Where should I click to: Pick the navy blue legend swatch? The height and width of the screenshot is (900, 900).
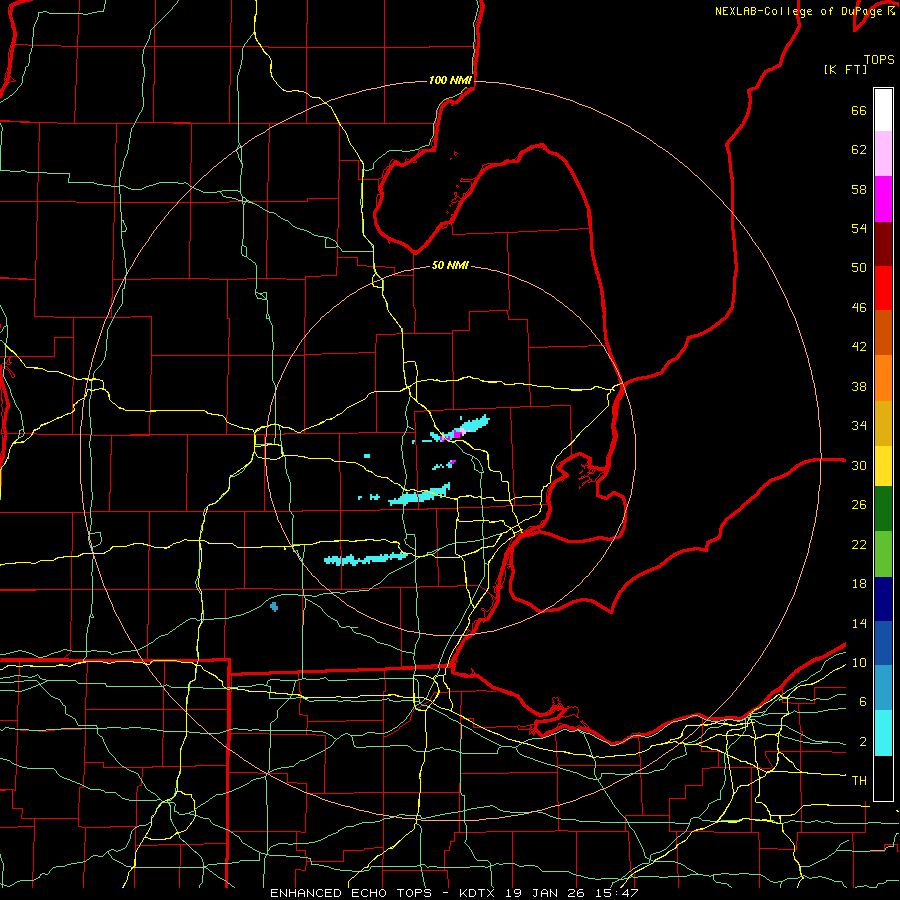point(883,599)
